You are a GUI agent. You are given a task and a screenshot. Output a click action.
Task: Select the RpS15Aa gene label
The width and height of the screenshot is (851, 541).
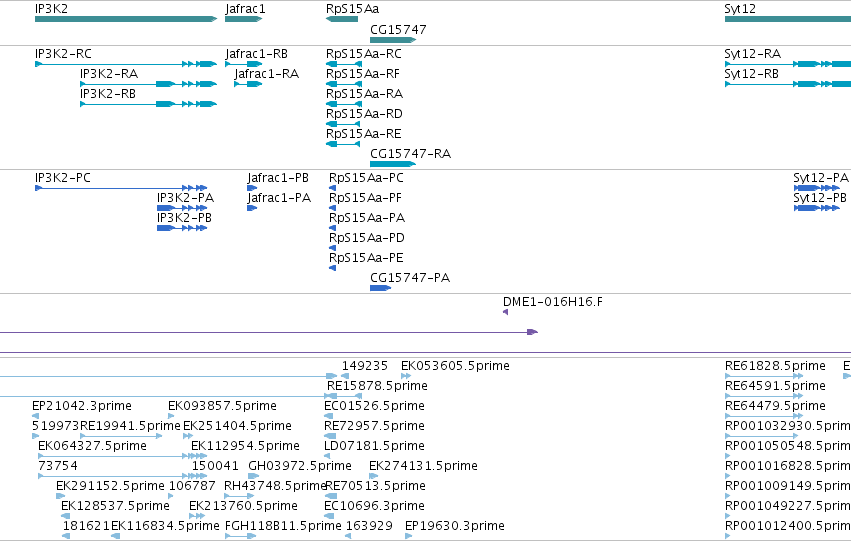click(x=352, y=9)
